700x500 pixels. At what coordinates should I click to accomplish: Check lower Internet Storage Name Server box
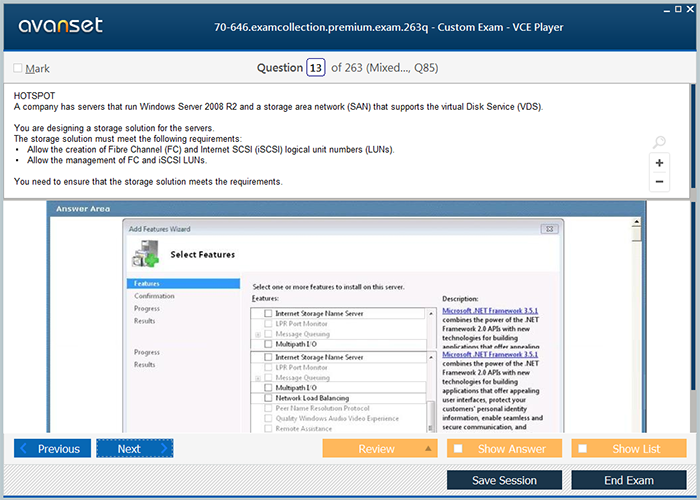268,357
